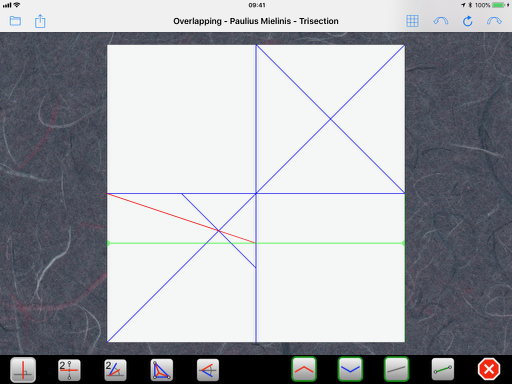The height and width of the screenshot is (384, 512).
Task: Tap the red delete X button
Action: click(489, 369)
